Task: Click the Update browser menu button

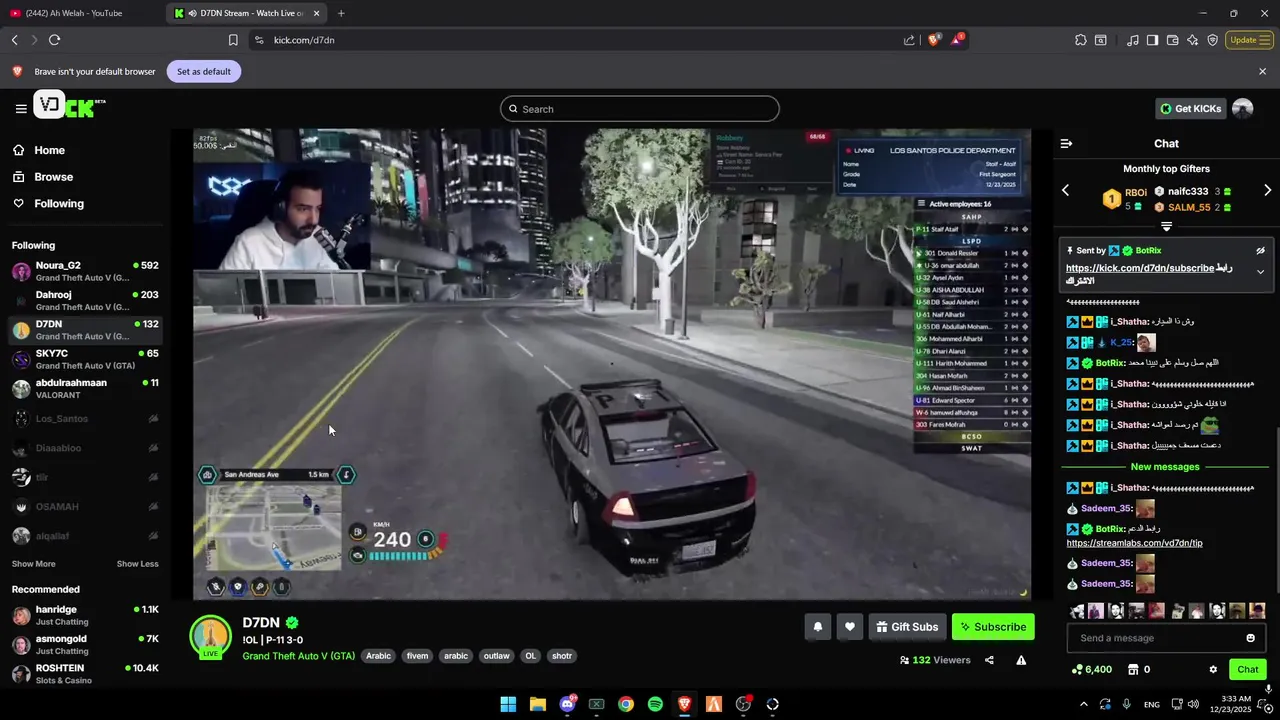Action: [x=1249, y=40]
